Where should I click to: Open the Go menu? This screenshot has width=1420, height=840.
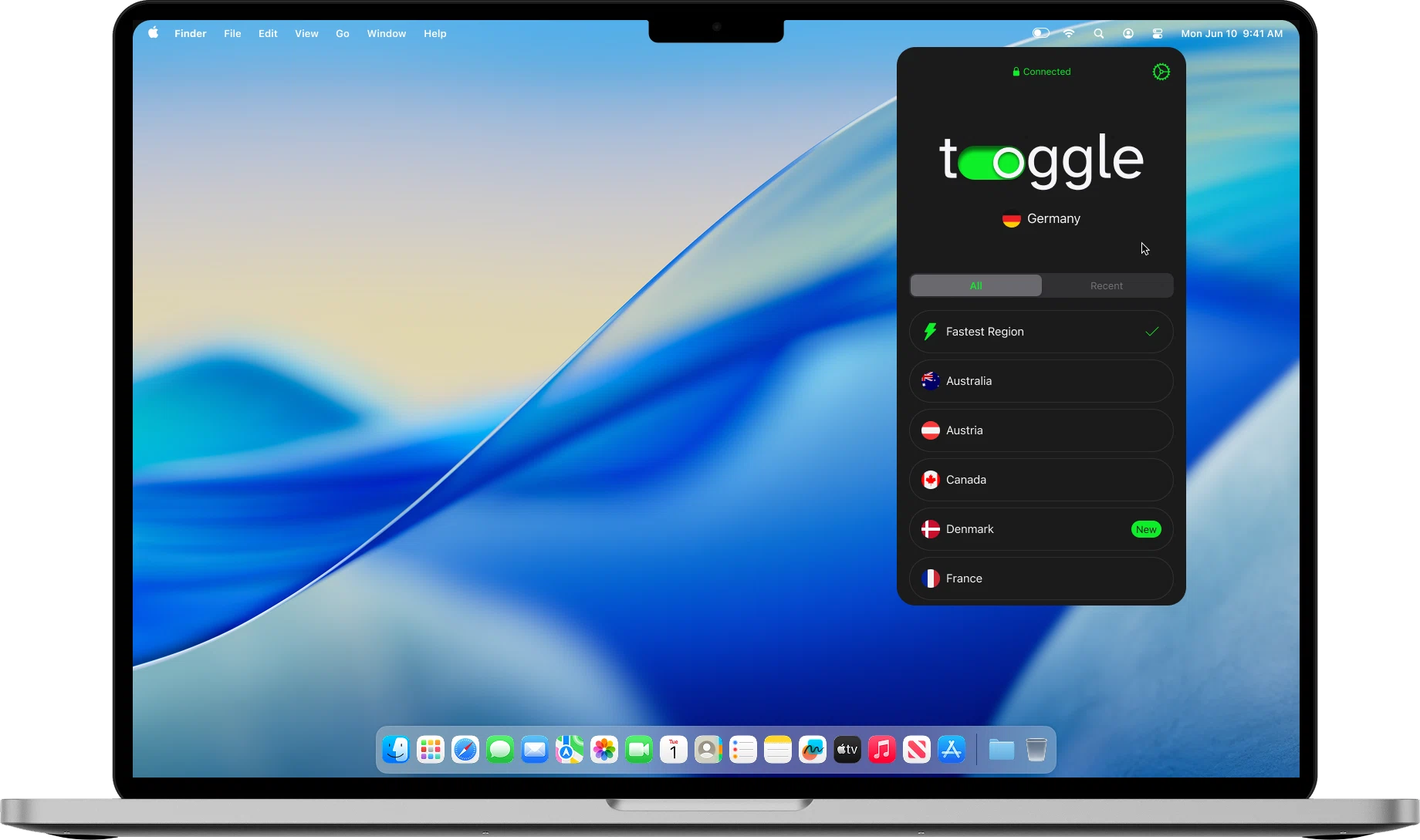tap(343, 33)
